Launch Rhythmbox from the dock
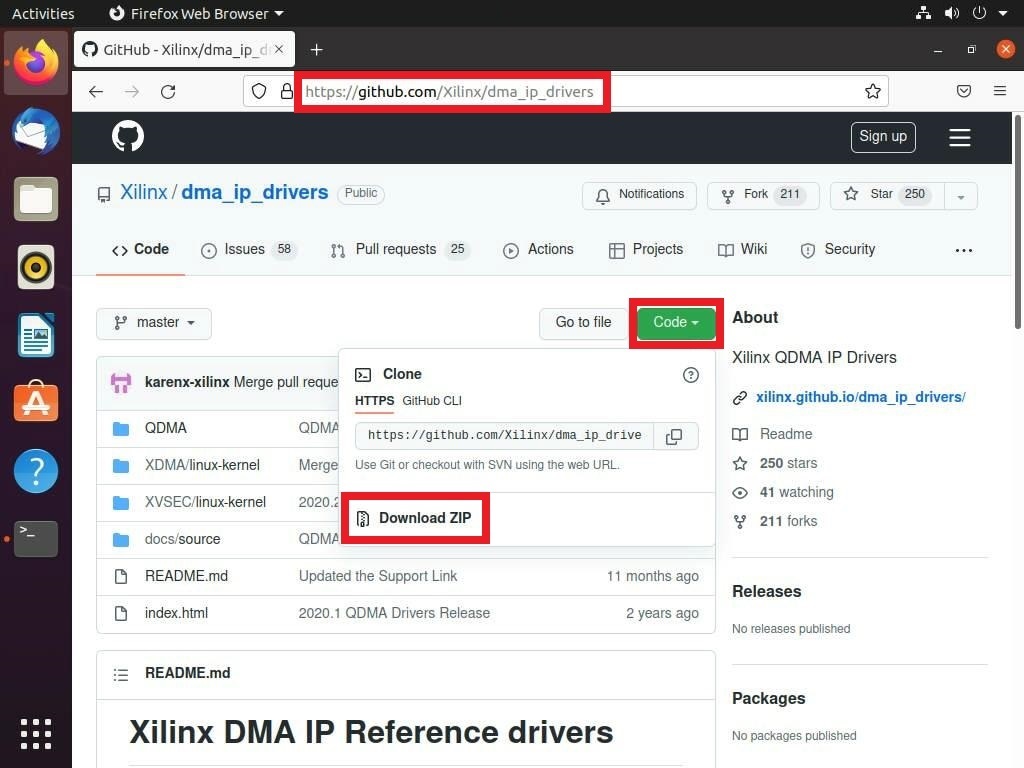 tap(36, 267)
